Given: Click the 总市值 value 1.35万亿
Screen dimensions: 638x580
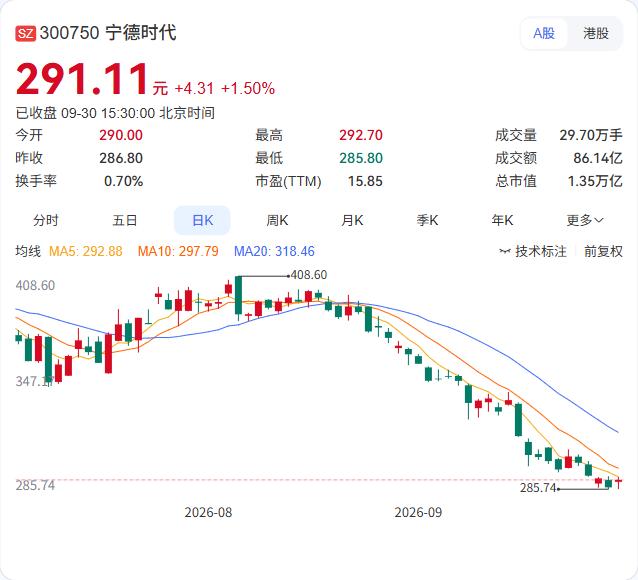Looking at the screenshot, I should (595, 181).
